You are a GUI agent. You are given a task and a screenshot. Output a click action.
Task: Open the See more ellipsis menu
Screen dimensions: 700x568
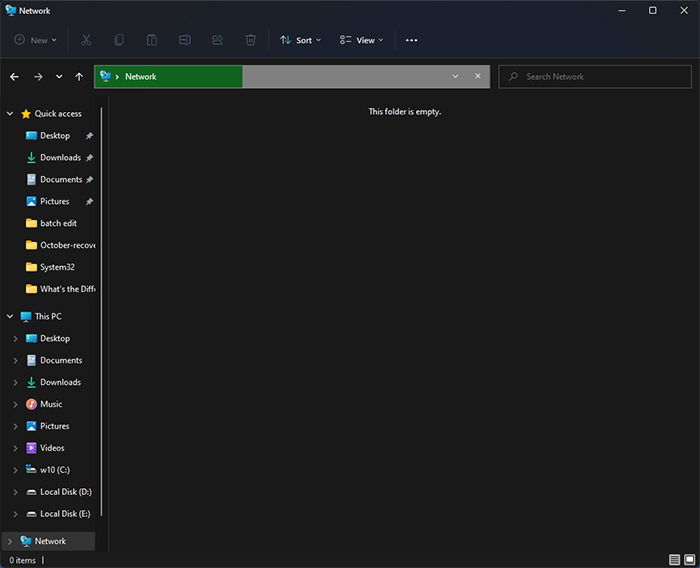coord(412,40)
